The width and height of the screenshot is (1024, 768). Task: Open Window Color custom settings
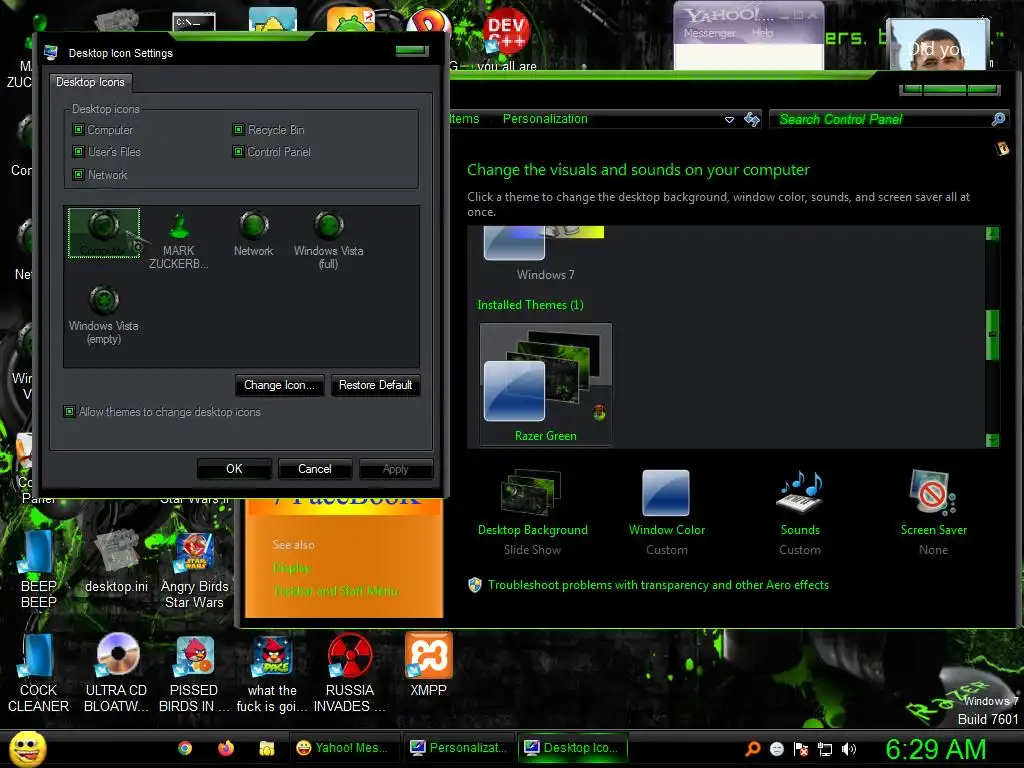666,512
